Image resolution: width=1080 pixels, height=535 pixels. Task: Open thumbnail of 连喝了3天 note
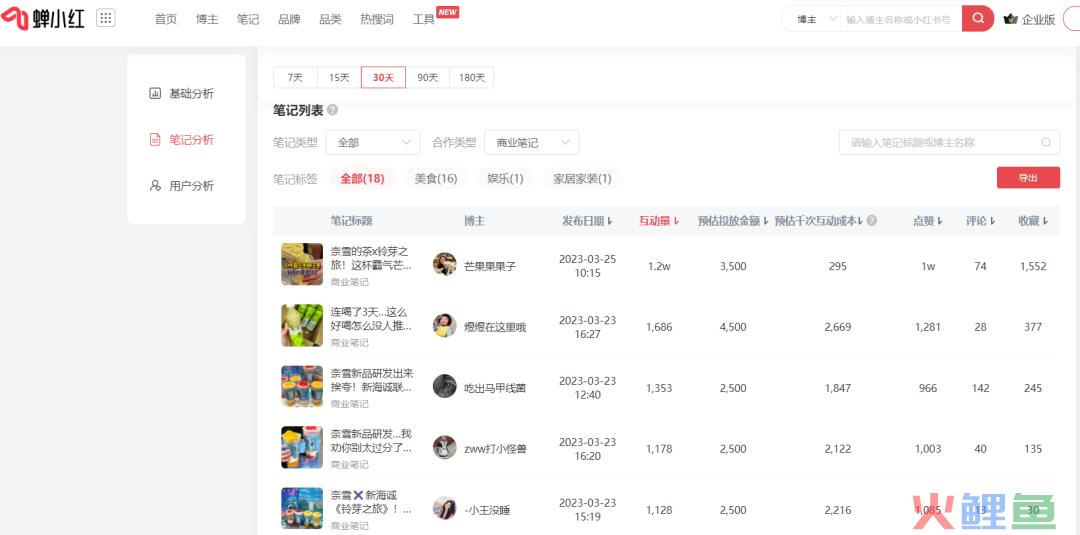click(302, 325)
